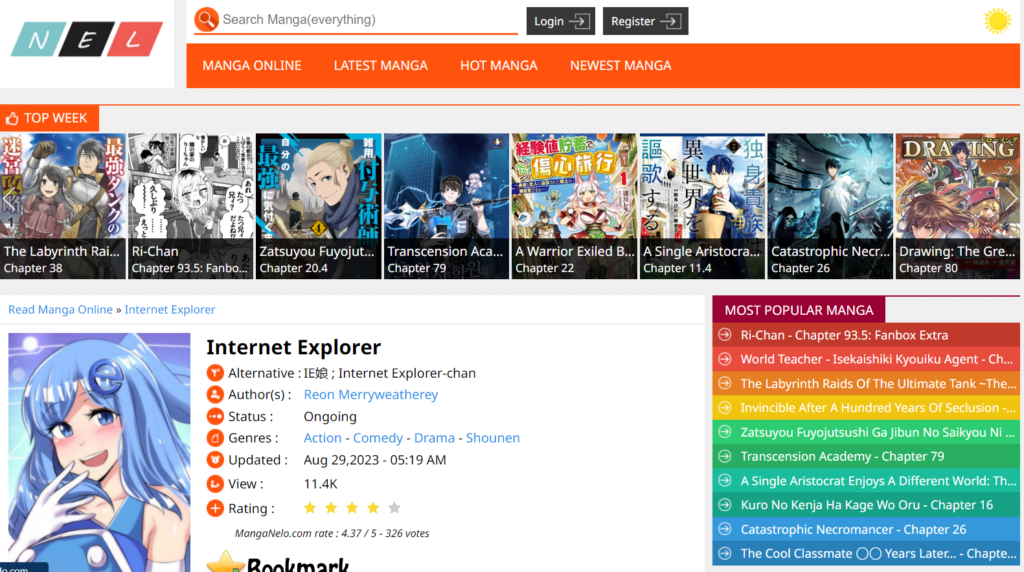Click the Rating plus icon
Image resolution: width=1024 pixels, height=572 pixels.
click(215, 508)
